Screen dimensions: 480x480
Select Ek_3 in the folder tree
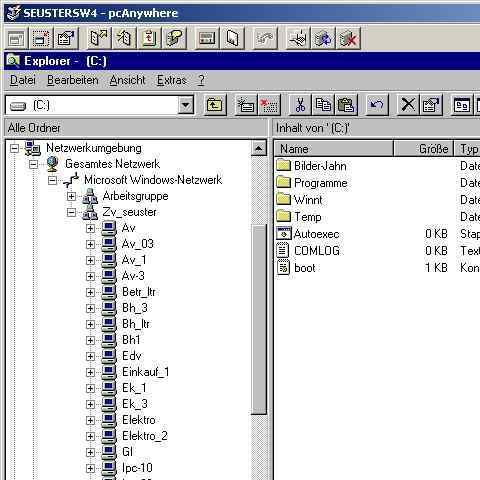click(135, 404)
